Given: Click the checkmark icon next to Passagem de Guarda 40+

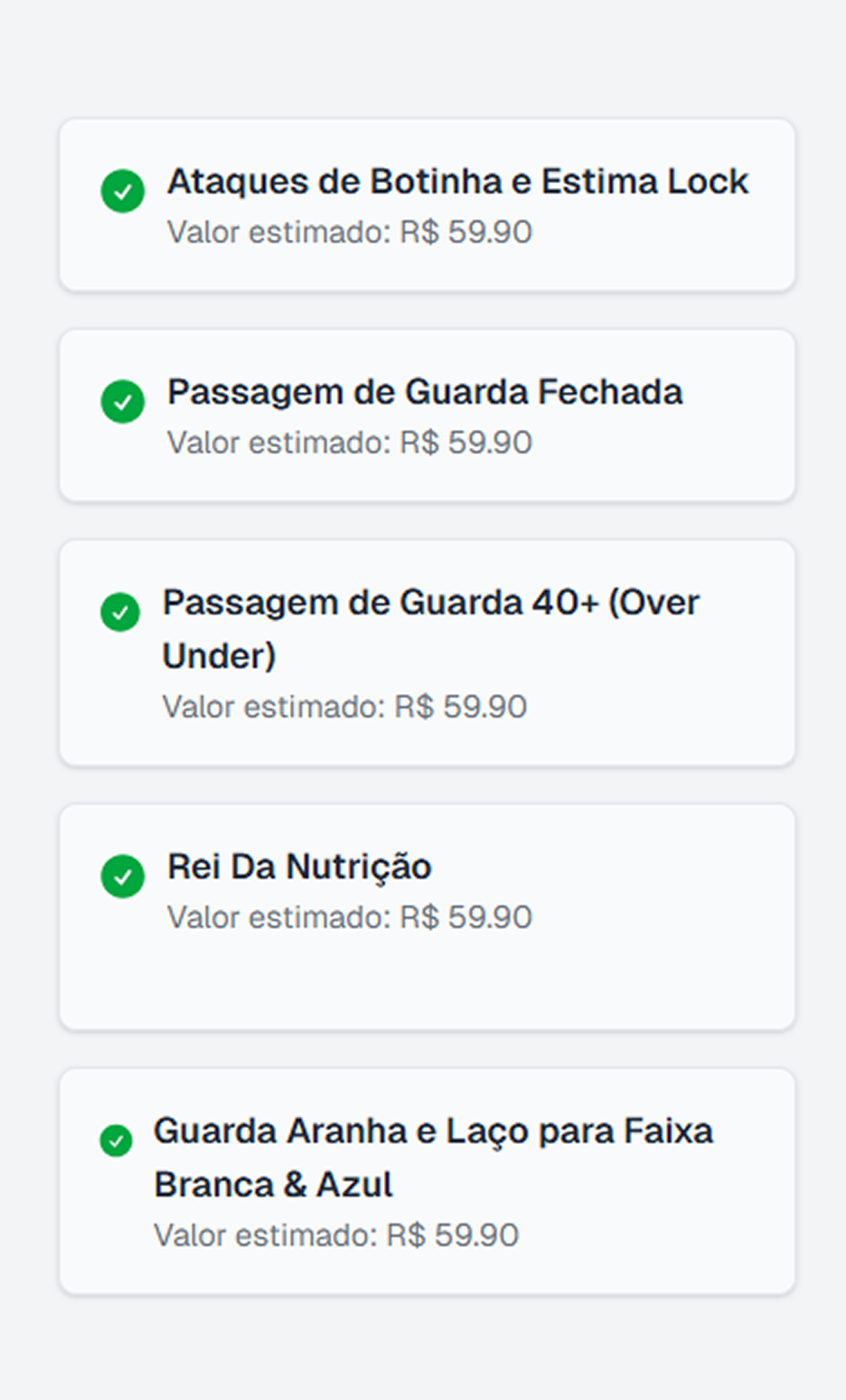Looking at the screenshot, I should (120, 612).
